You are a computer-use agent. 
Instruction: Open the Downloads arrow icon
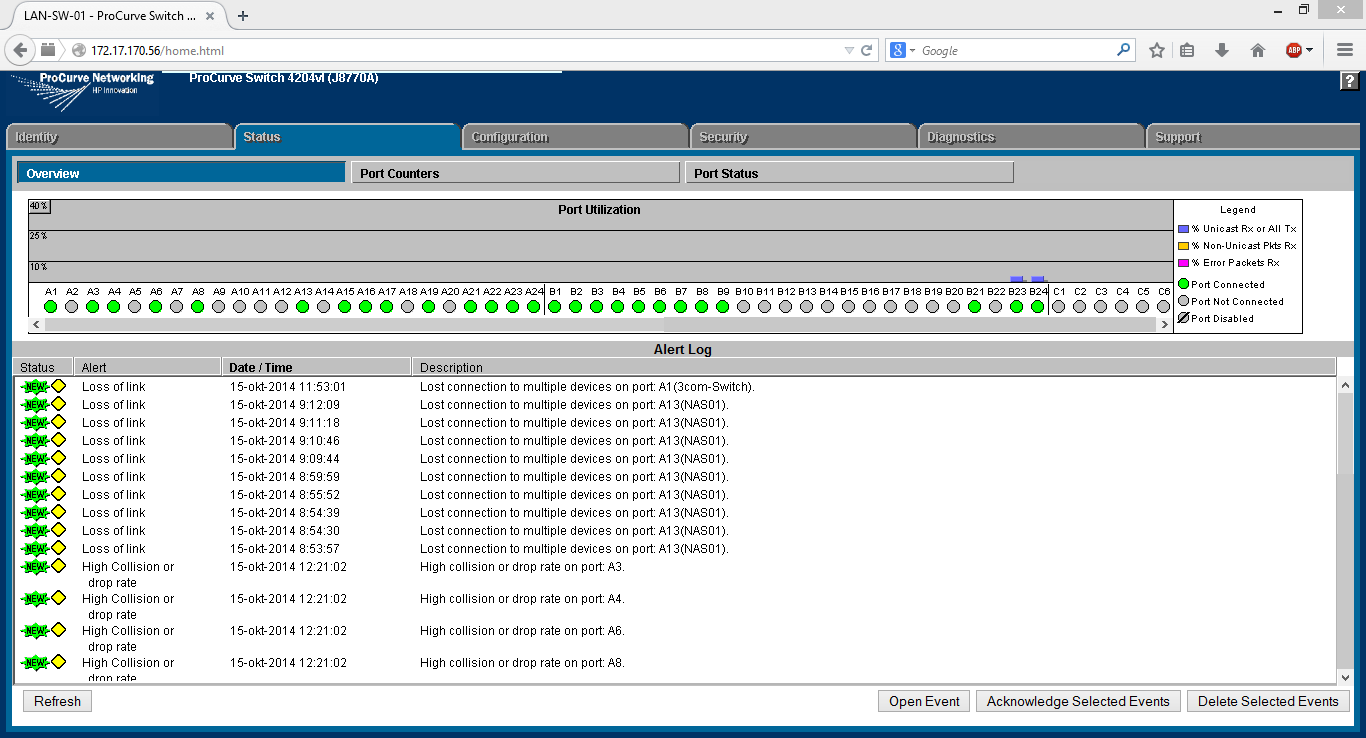click(1221, 50)
